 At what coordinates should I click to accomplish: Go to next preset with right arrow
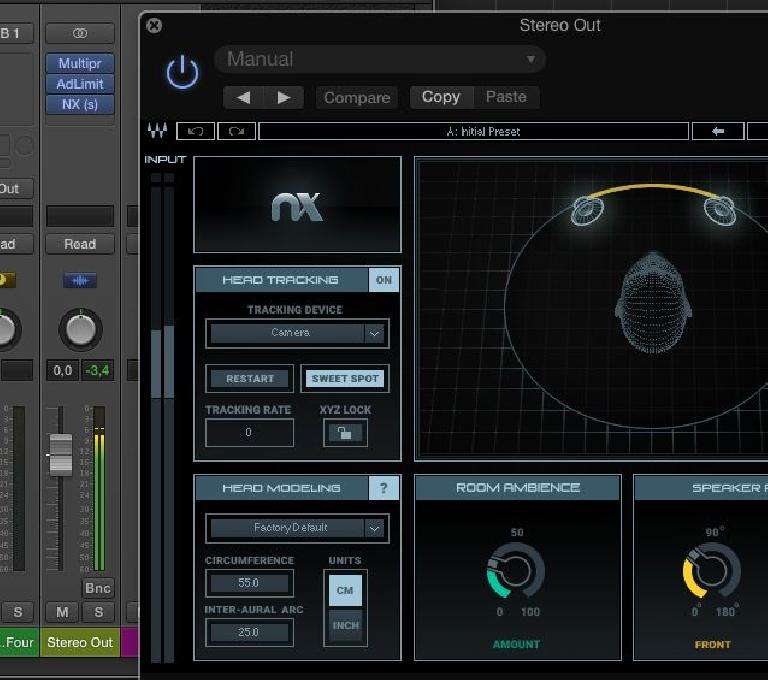(x=284, y=97)
